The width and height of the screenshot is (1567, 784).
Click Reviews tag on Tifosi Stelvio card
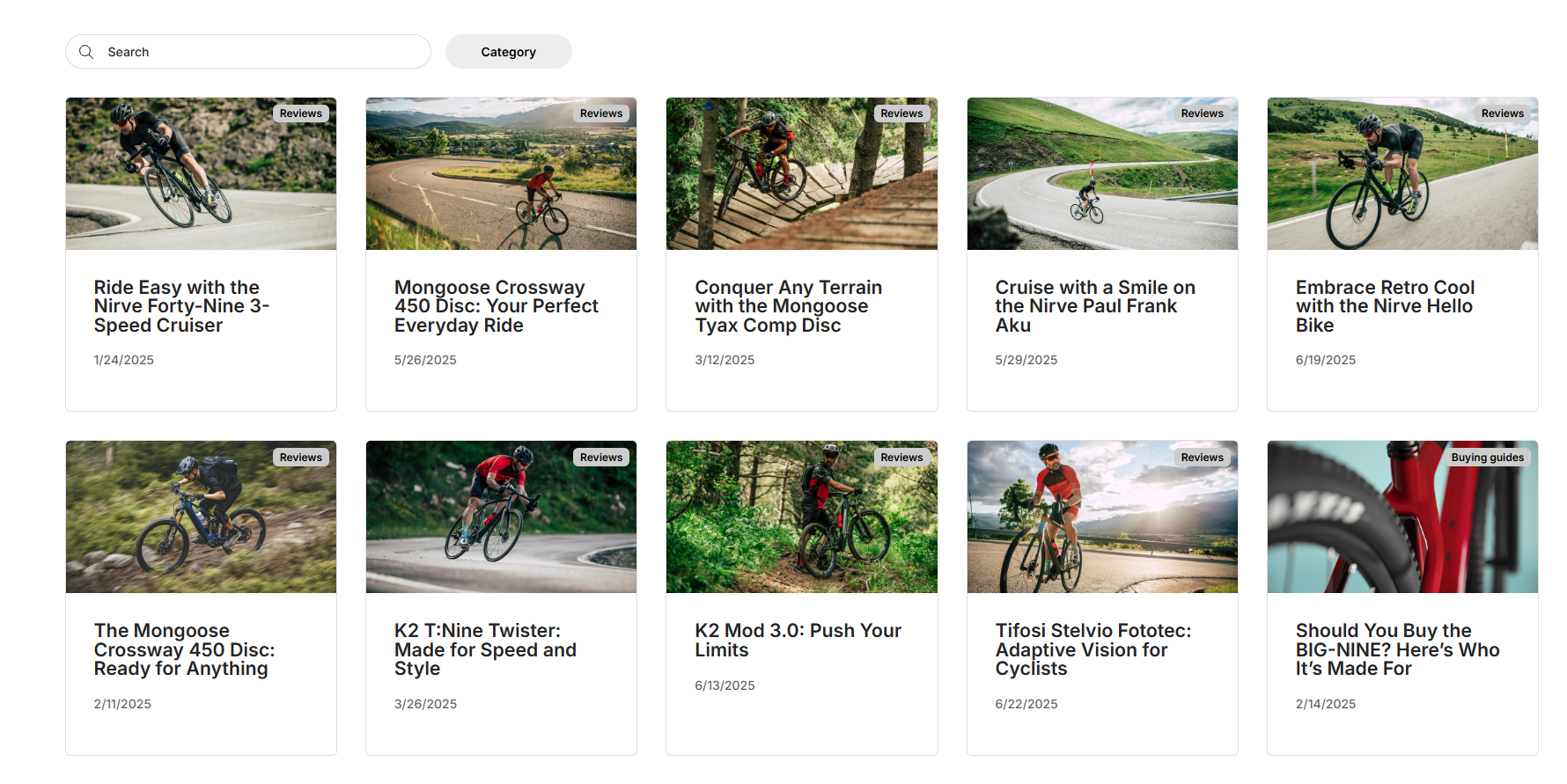click(1202, 458)
